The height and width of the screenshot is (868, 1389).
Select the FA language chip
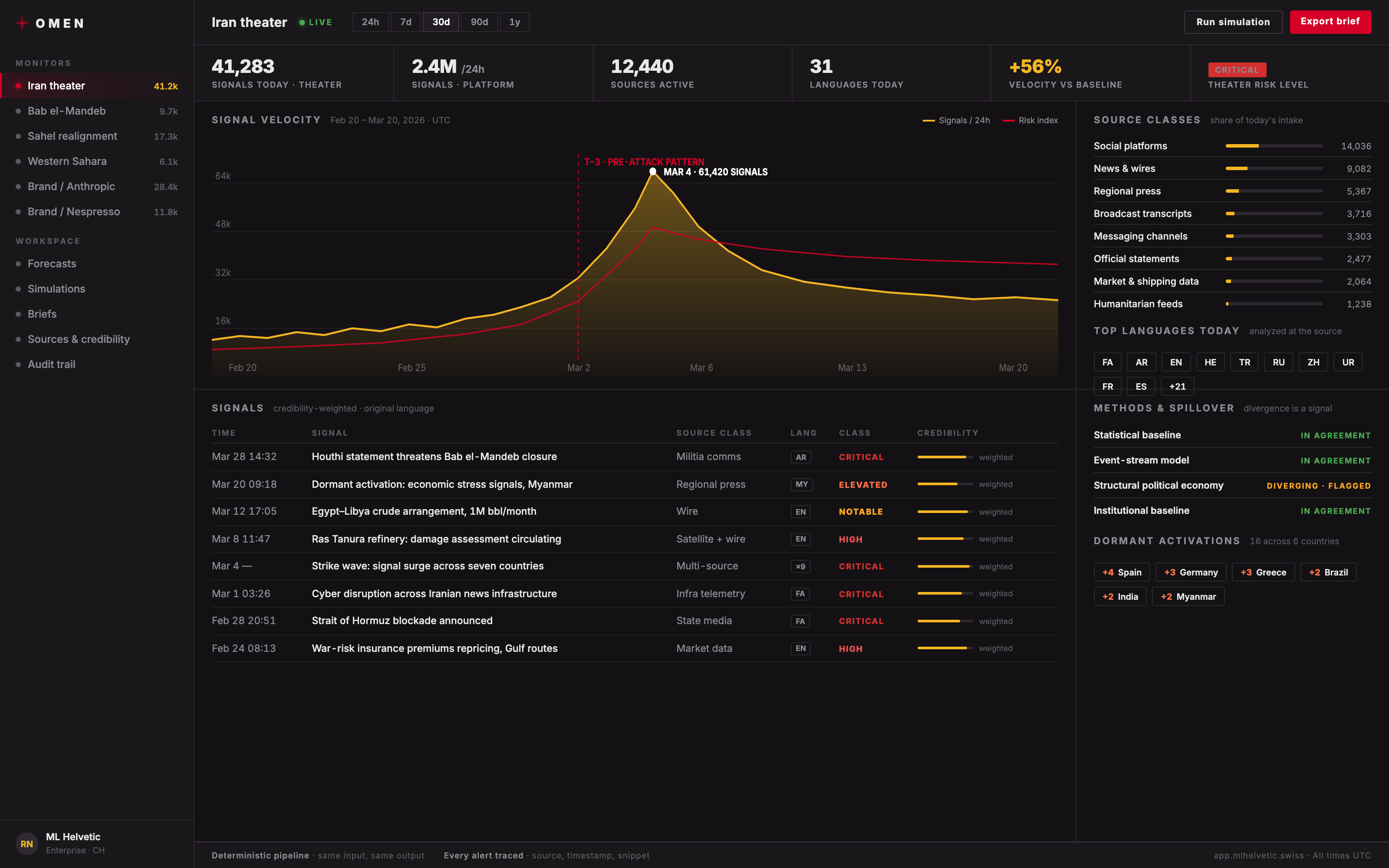pyautogui.click(x=1107, y=362)
